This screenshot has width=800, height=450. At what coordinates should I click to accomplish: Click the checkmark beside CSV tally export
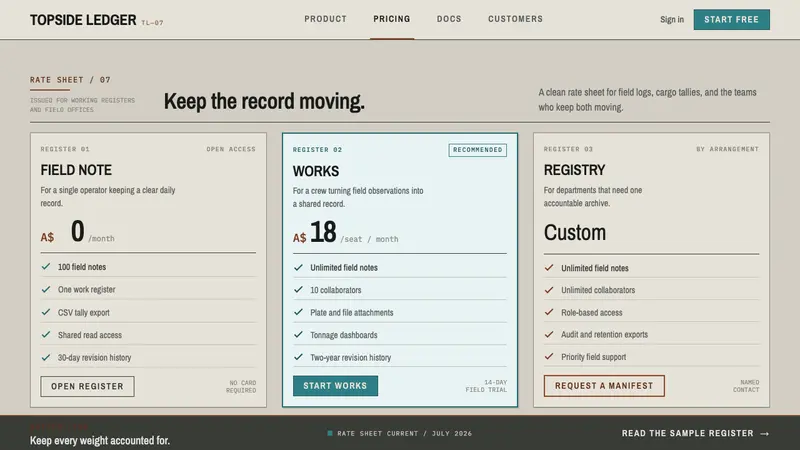point(46,312)
